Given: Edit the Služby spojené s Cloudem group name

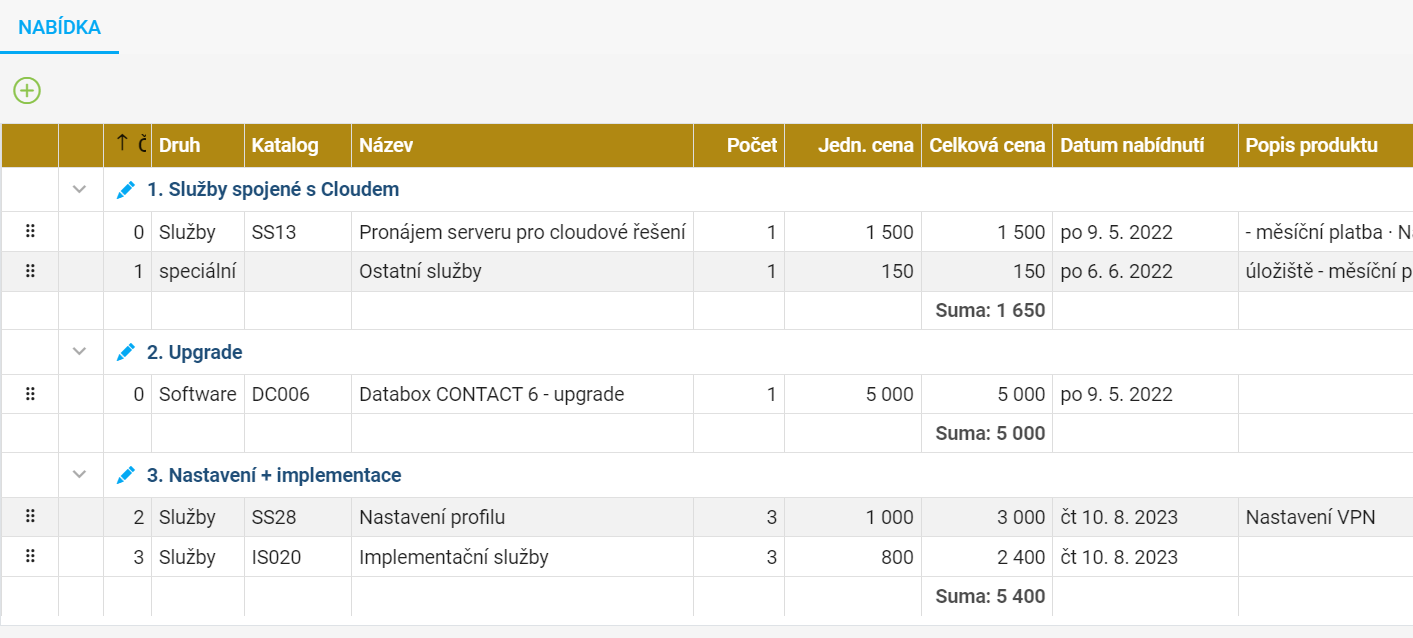Looking at the screenshot, I should pyautogui.click(x=125, y=188).
